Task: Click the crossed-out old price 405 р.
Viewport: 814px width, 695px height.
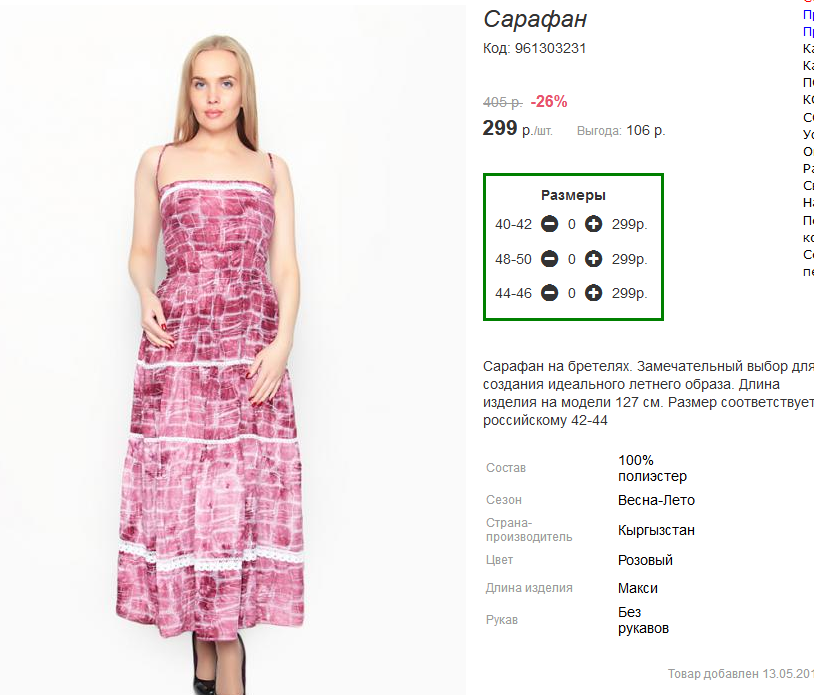Action: point(503,102)
